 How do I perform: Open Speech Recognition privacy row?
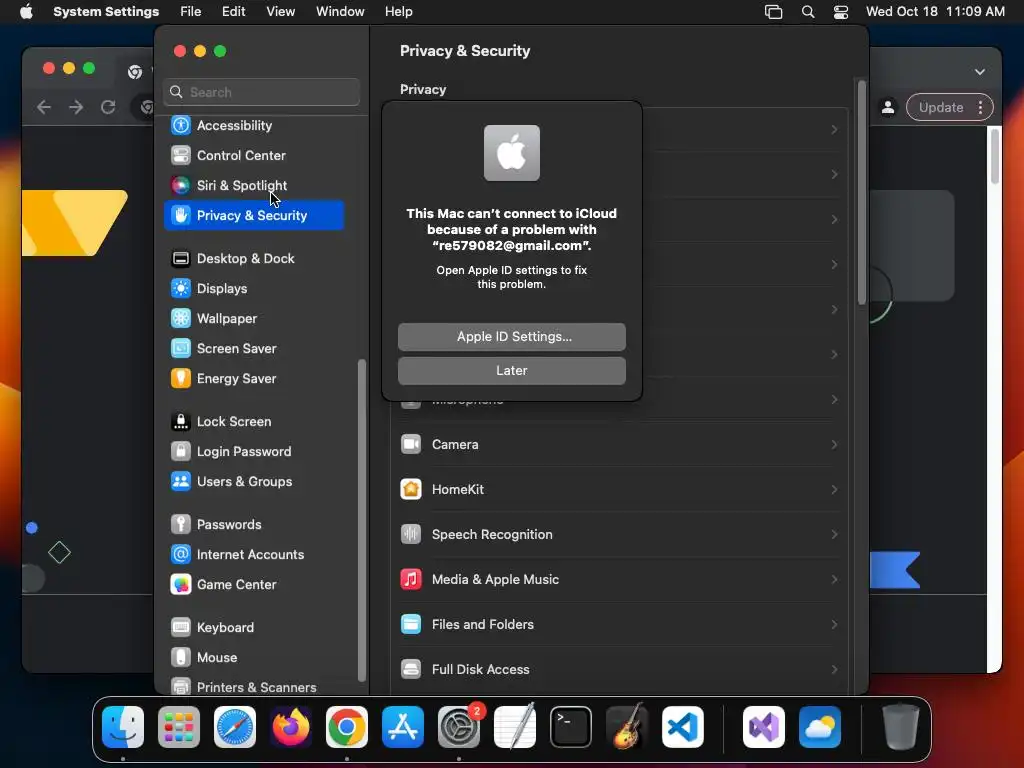click(619, 535)
